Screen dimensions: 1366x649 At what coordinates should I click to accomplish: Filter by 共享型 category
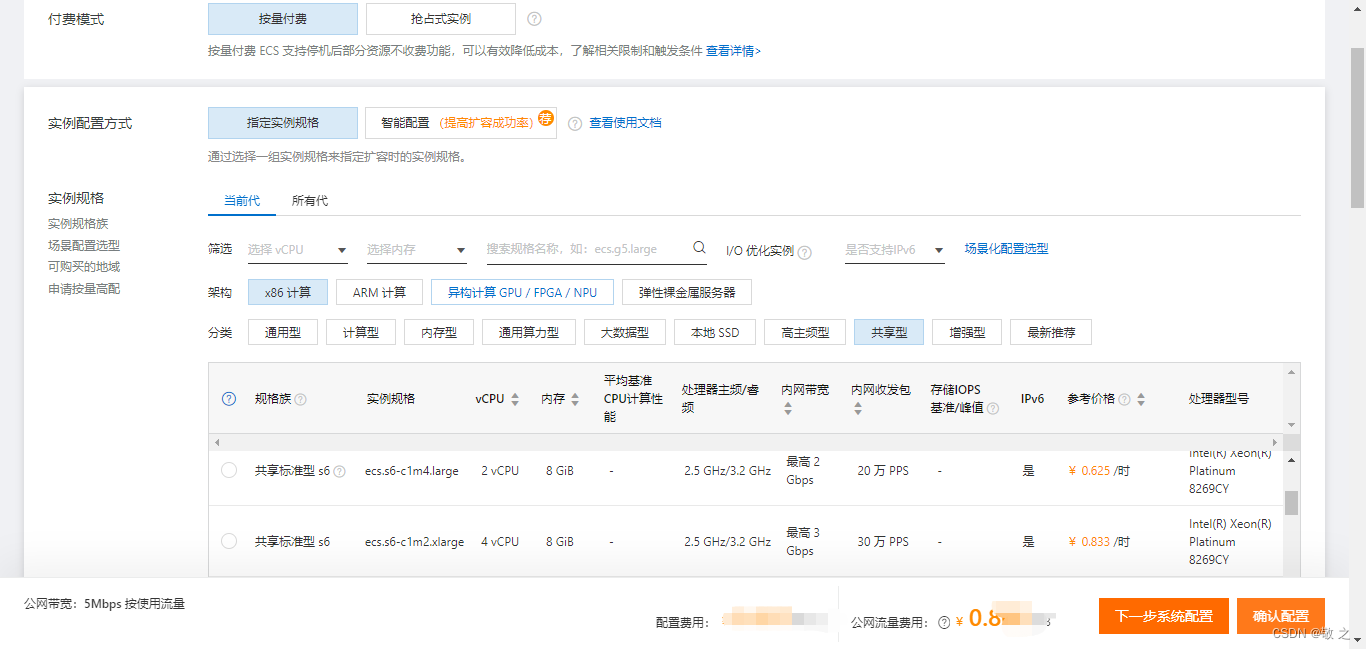[889, 333]
